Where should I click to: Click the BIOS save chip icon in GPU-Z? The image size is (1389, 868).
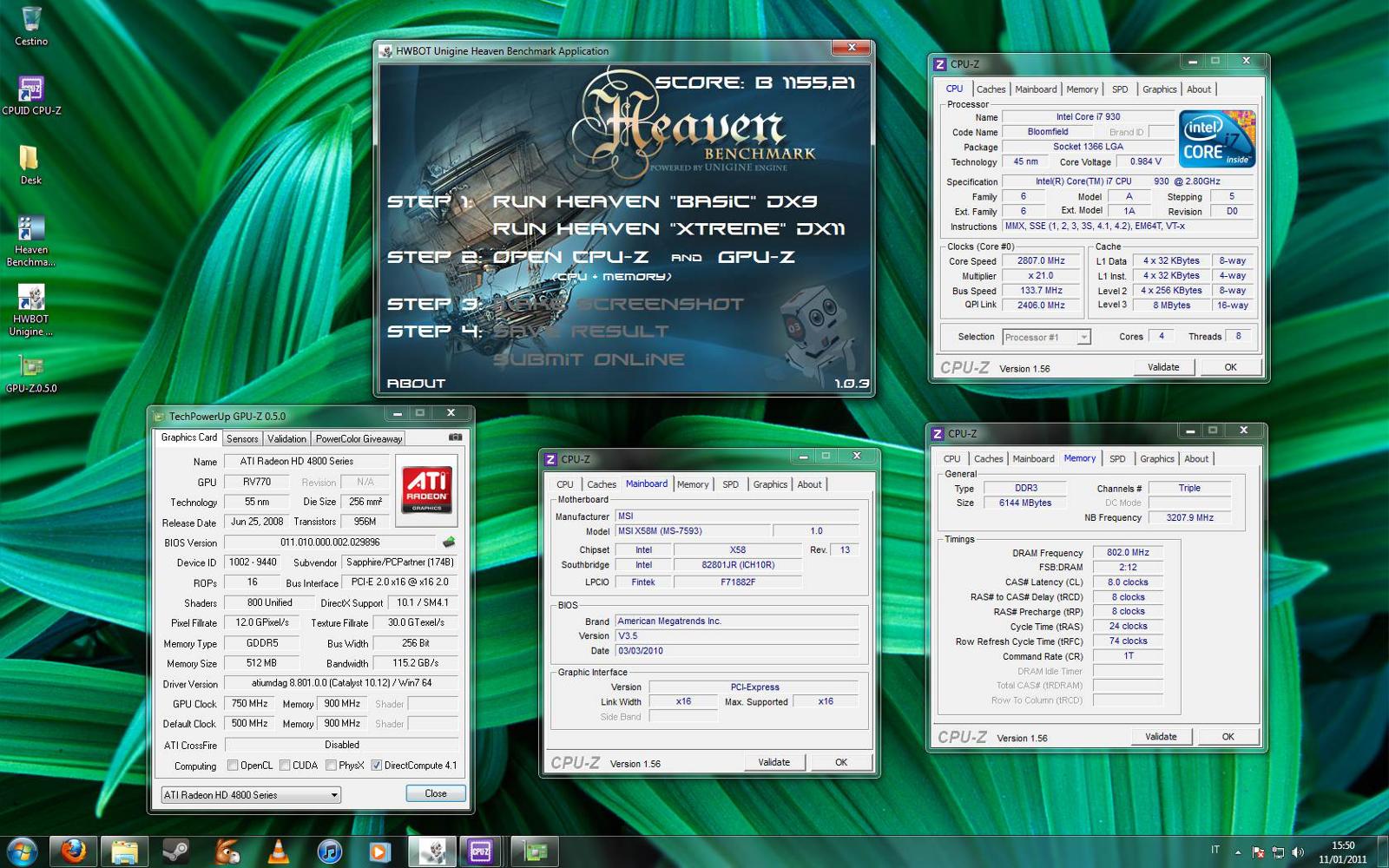[x=449, y=542]
